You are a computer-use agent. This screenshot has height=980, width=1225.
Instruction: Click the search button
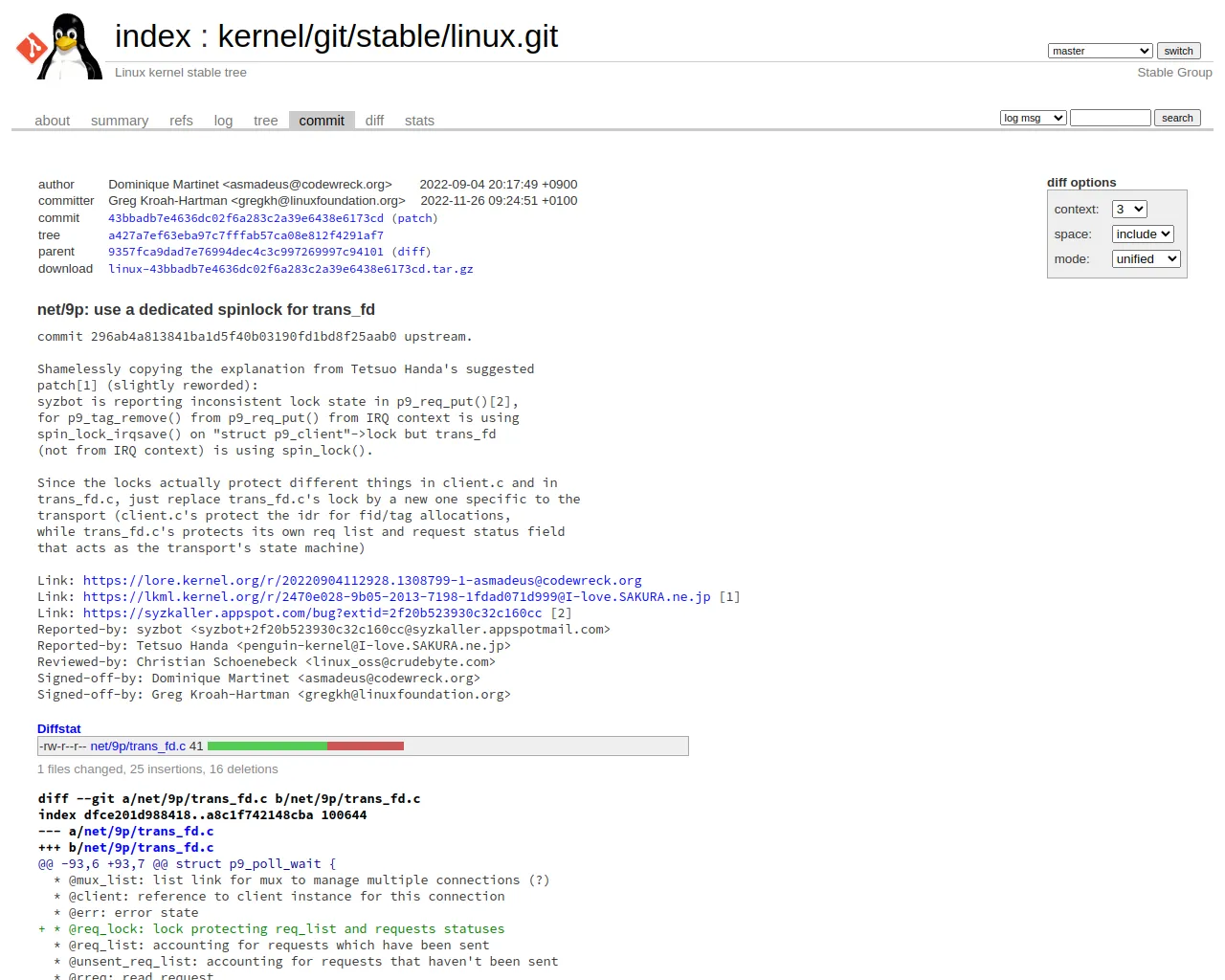click(1177, 118)
